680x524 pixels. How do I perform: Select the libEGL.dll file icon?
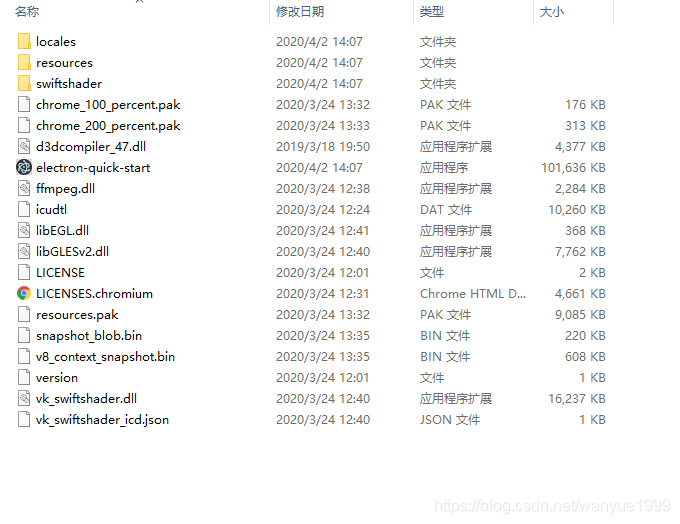24,230
